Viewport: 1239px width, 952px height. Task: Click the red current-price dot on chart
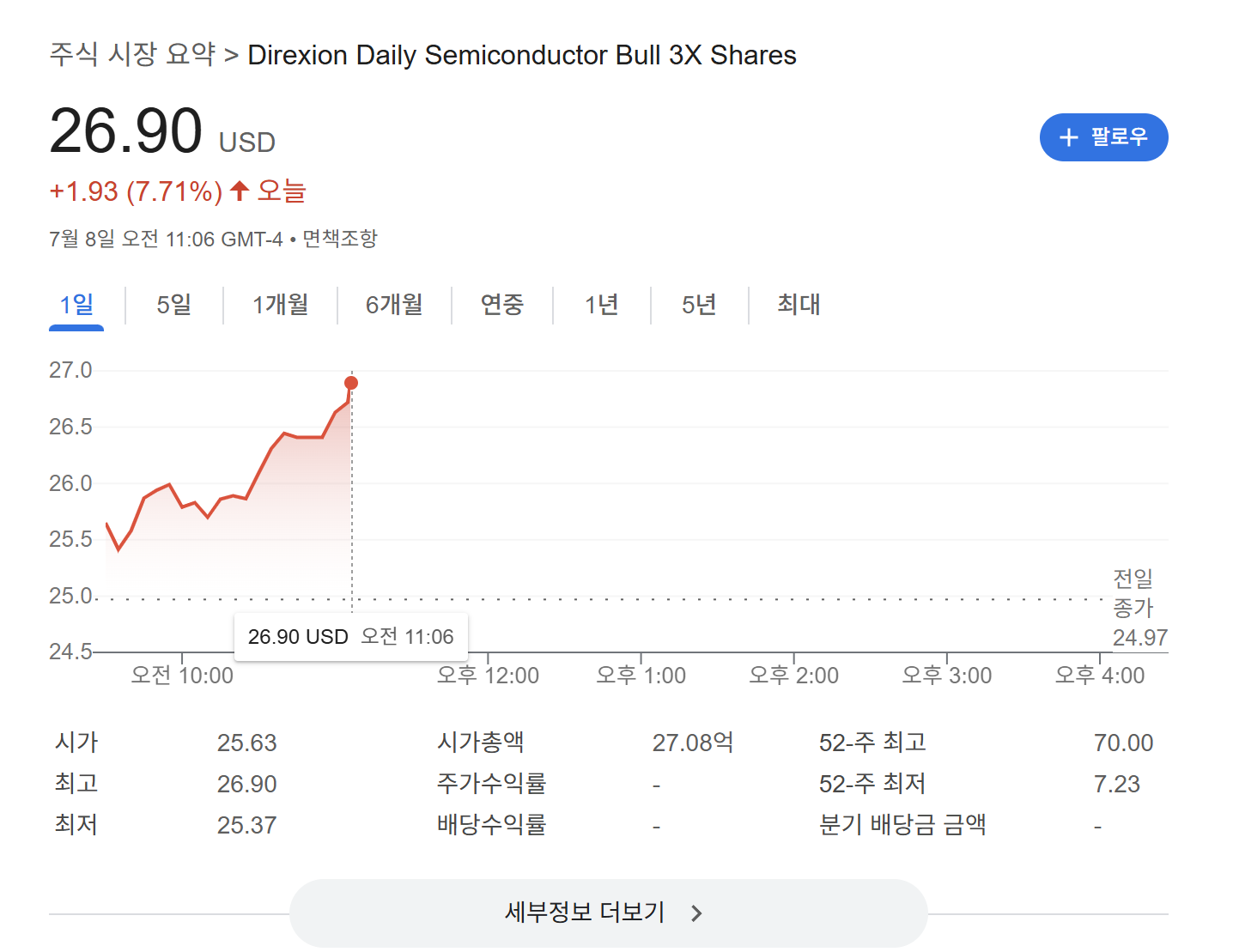351,383
